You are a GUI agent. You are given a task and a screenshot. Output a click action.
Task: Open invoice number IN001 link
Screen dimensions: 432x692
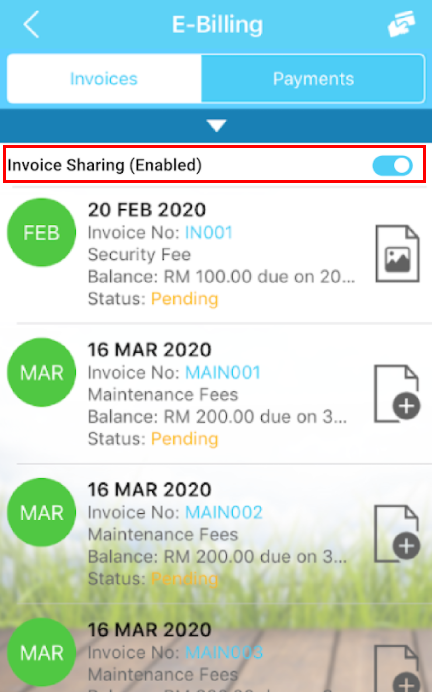click(x=208, y=232)
